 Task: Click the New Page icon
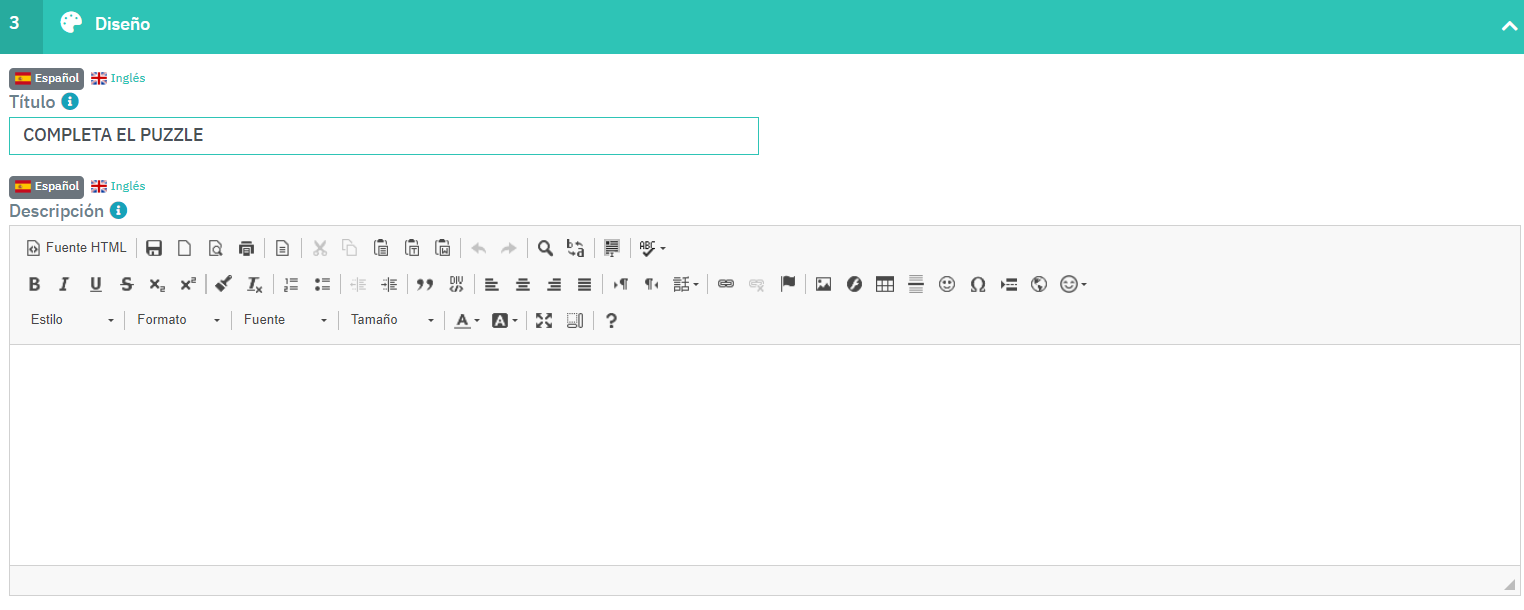pyautogui.click(x=184, y=248)
